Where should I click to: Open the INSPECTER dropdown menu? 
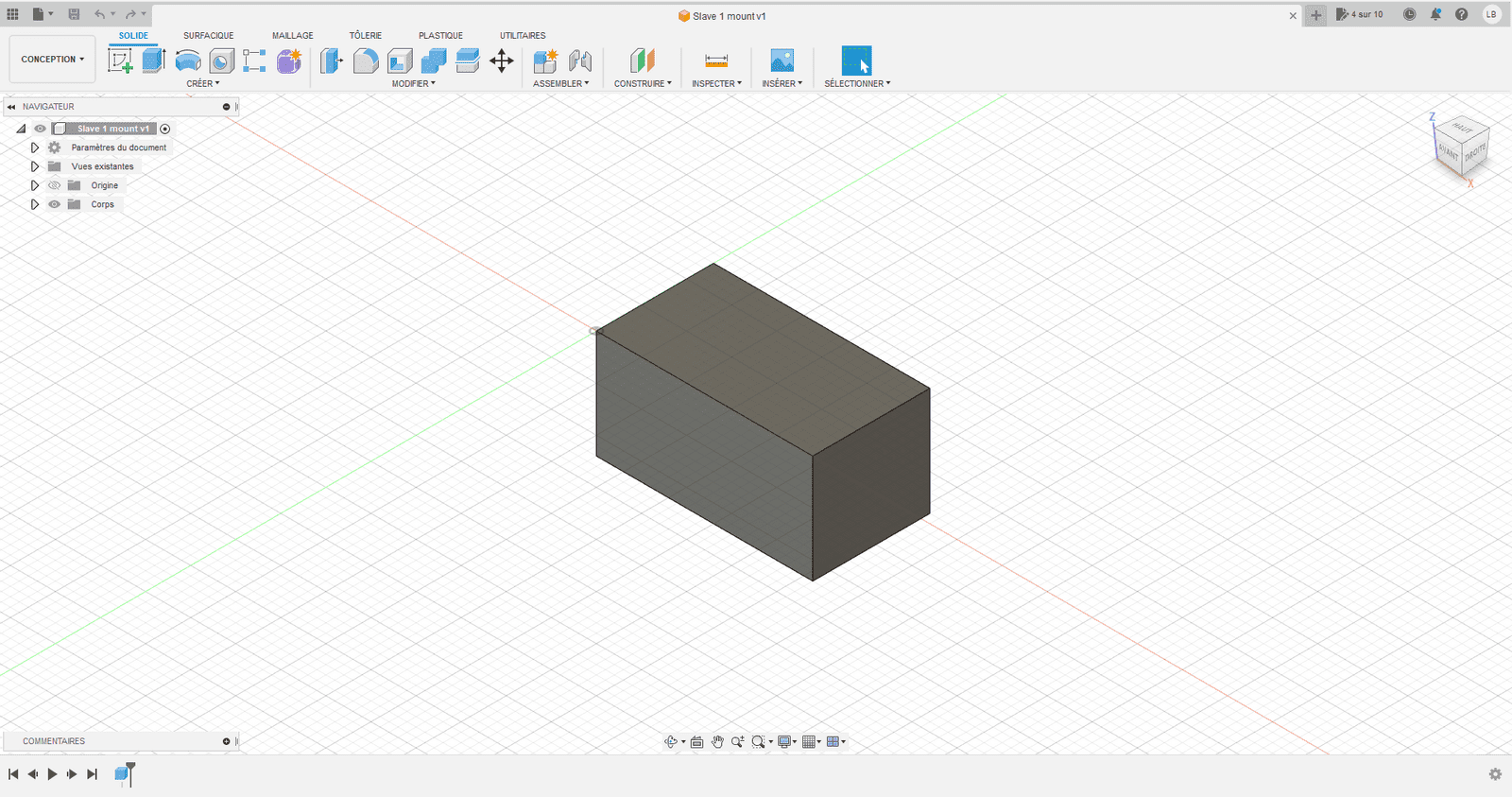click(x=716, y=83)
